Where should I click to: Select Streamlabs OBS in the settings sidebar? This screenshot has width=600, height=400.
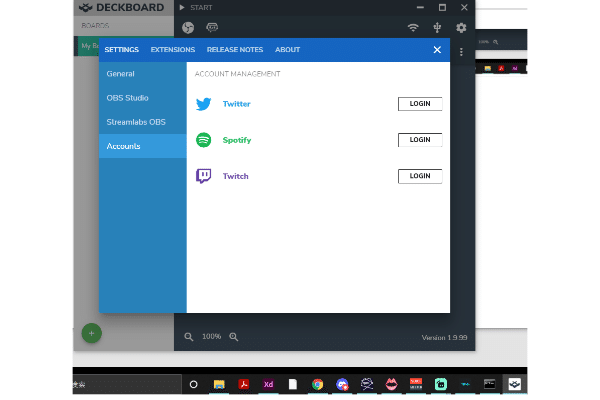tap(143, 122)
